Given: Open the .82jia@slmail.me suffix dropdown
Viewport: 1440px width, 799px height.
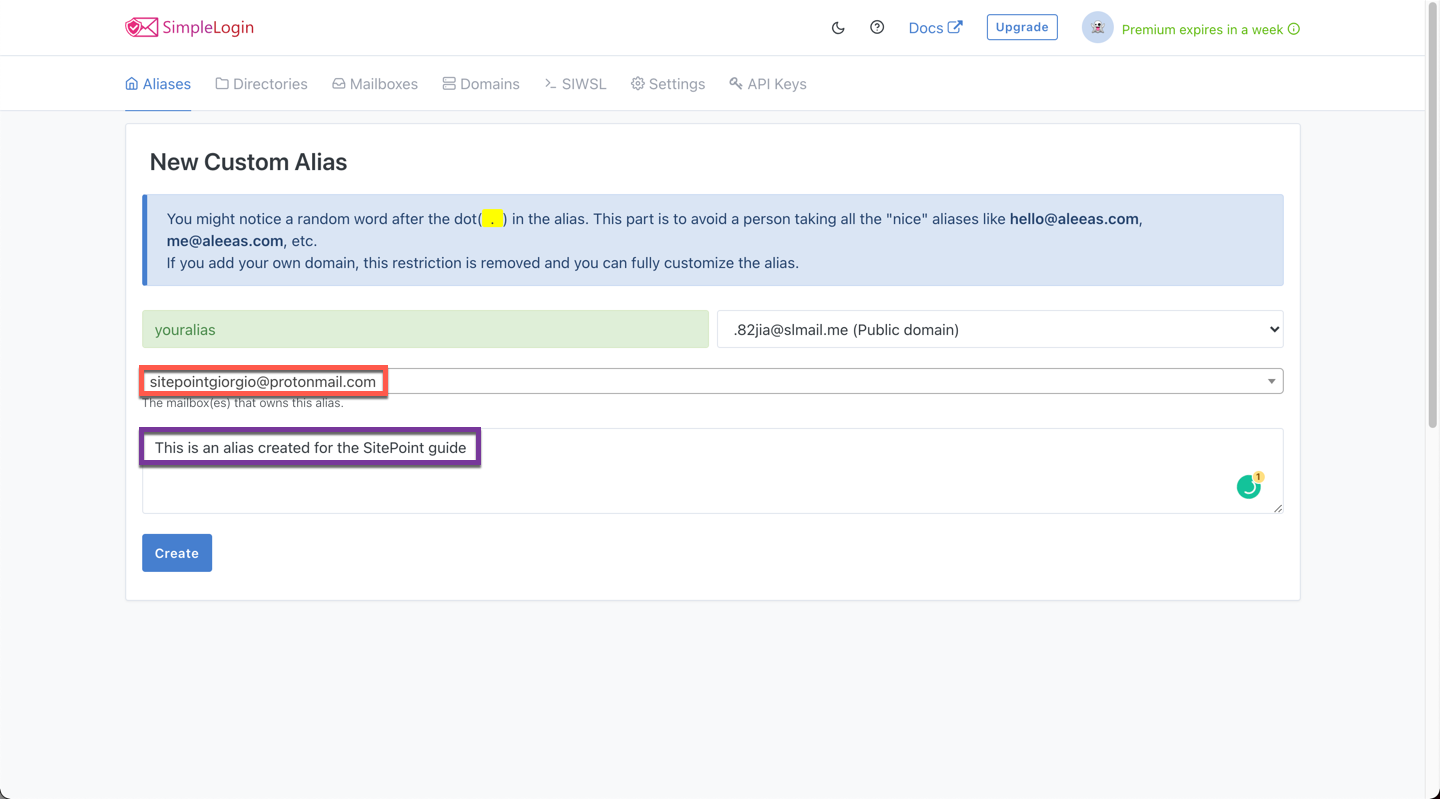Looking at the screenshot, I should tap(1000, 329).
